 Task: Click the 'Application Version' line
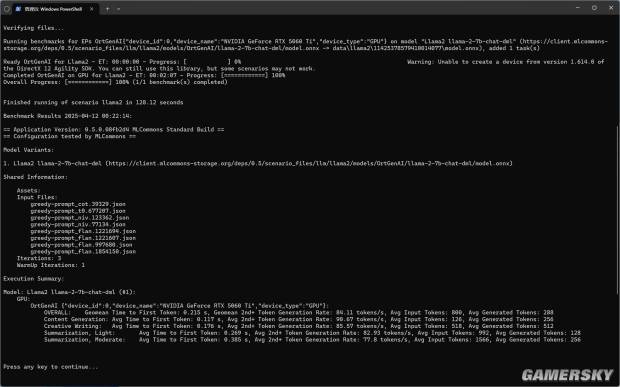[113, 129]
